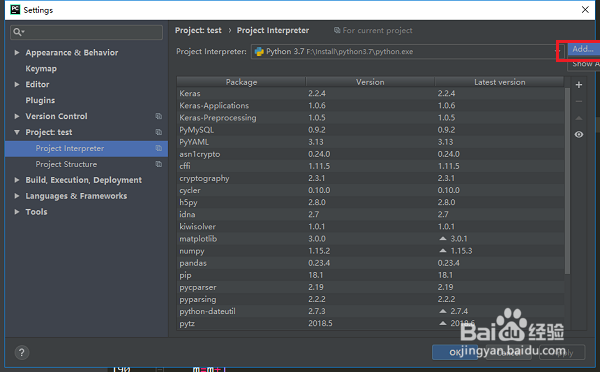
Task: Select the idna package row
Action: pyautogui.click(x=370, y=214)
